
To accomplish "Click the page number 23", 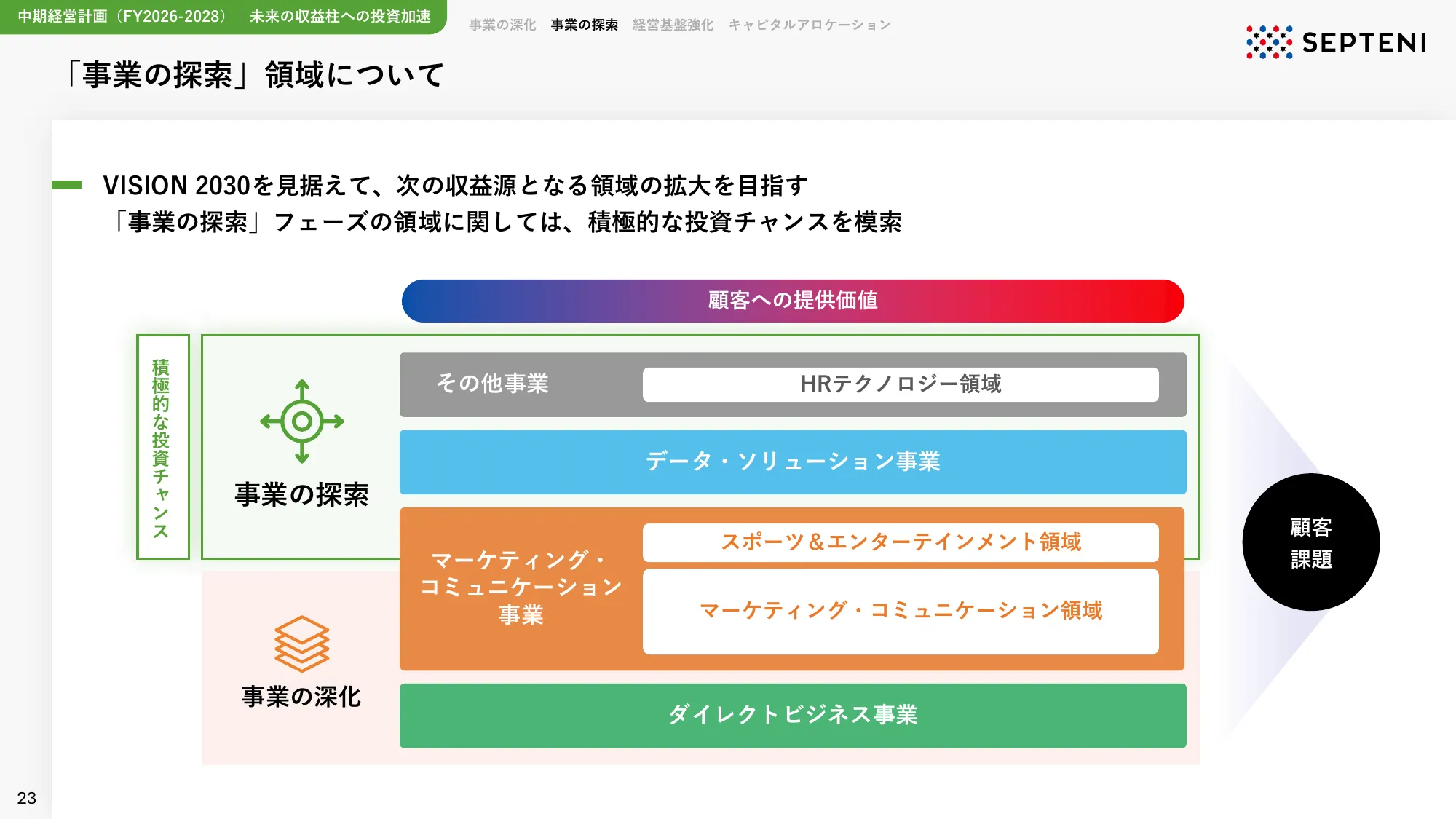I will click(x=28, y=798).
